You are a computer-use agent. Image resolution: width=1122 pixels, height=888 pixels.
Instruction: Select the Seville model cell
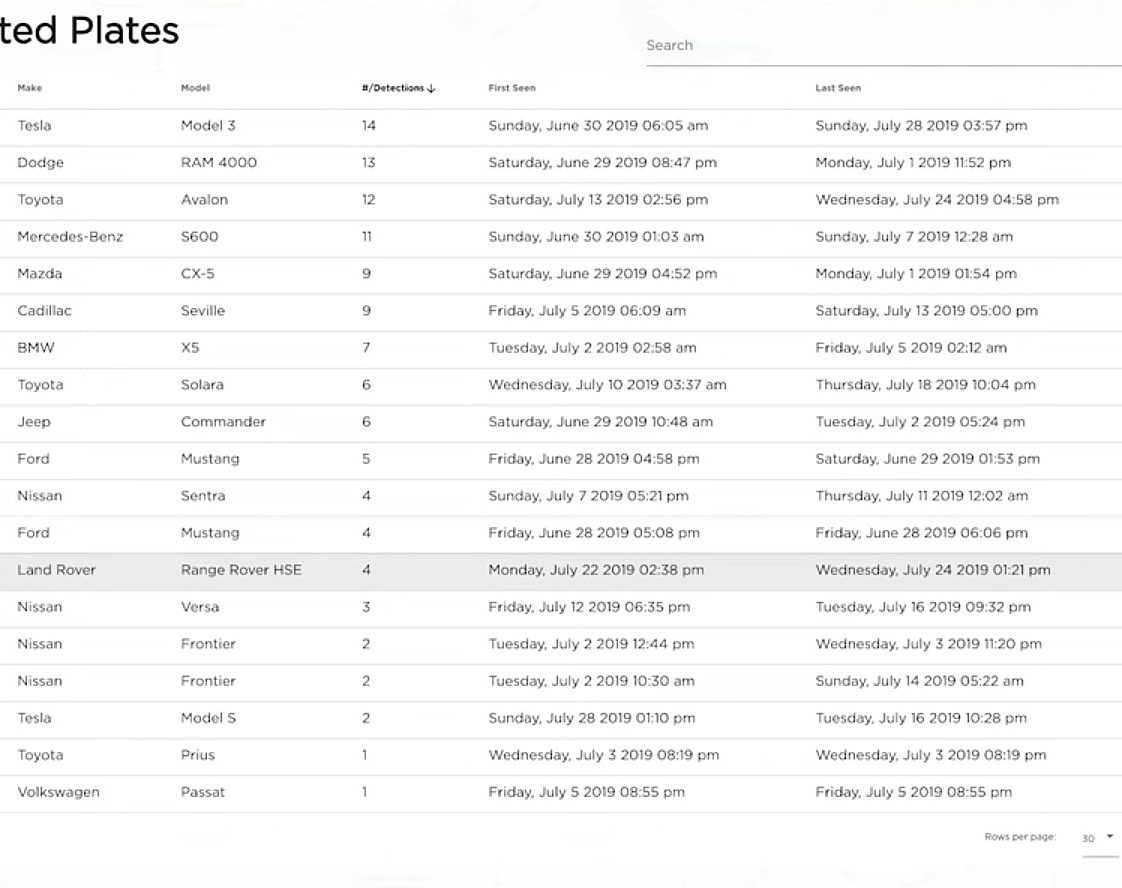[203, 311]
